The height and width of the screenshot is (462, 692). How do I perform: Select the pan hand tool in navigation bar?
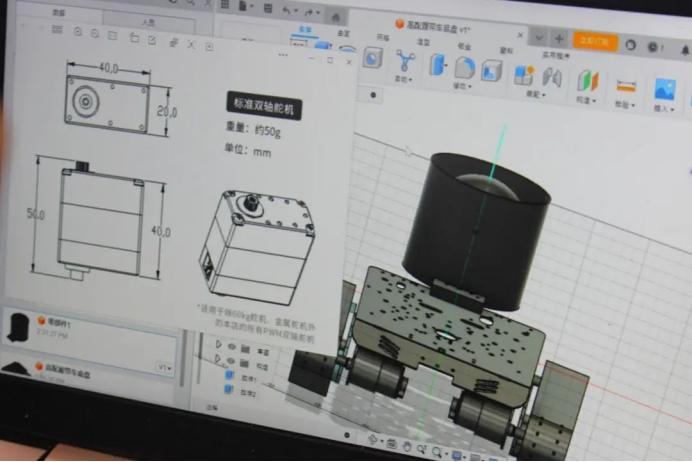pos(406,447)
